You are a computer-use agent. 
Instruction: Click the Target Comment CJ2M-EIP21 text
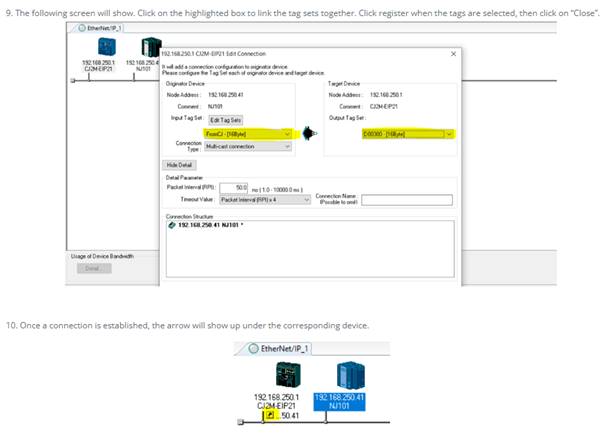click(x=384, y=106)
